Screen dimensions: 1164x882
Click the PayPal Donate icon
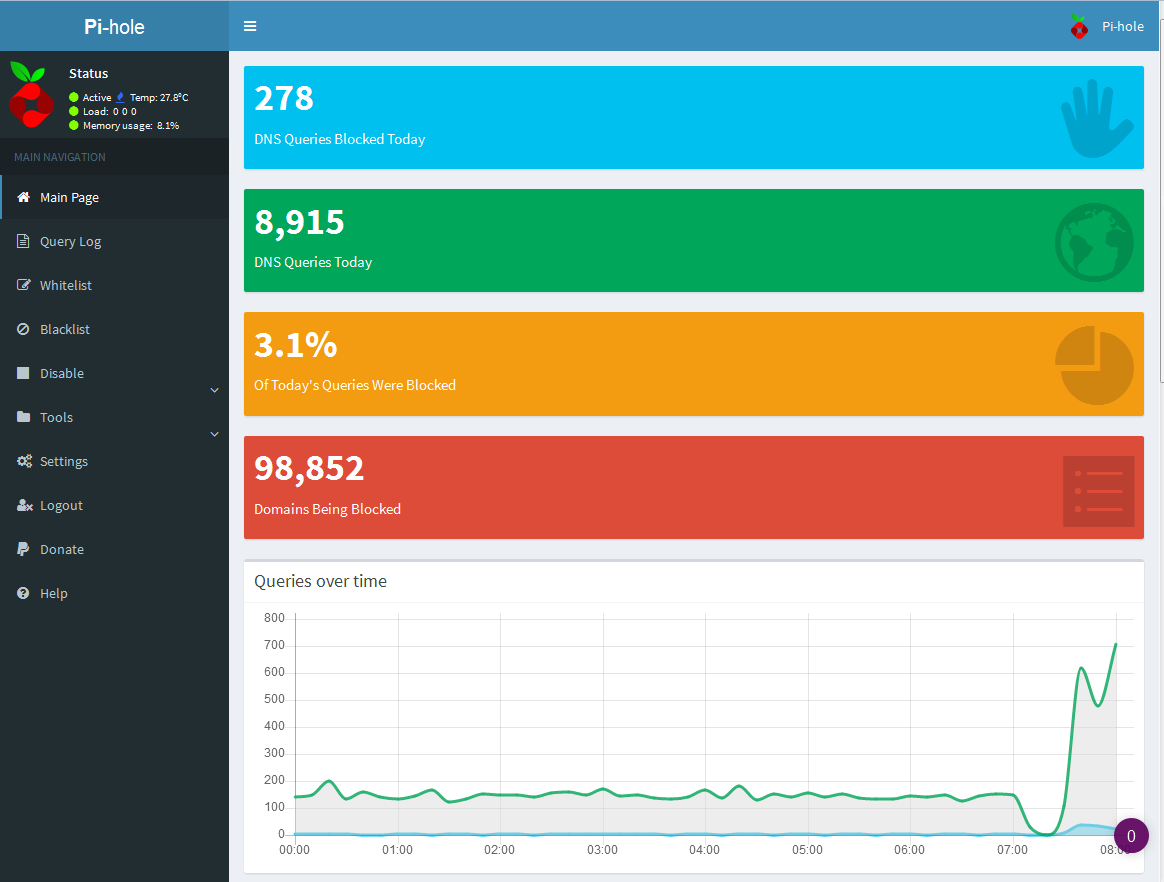tap(24, 549)
